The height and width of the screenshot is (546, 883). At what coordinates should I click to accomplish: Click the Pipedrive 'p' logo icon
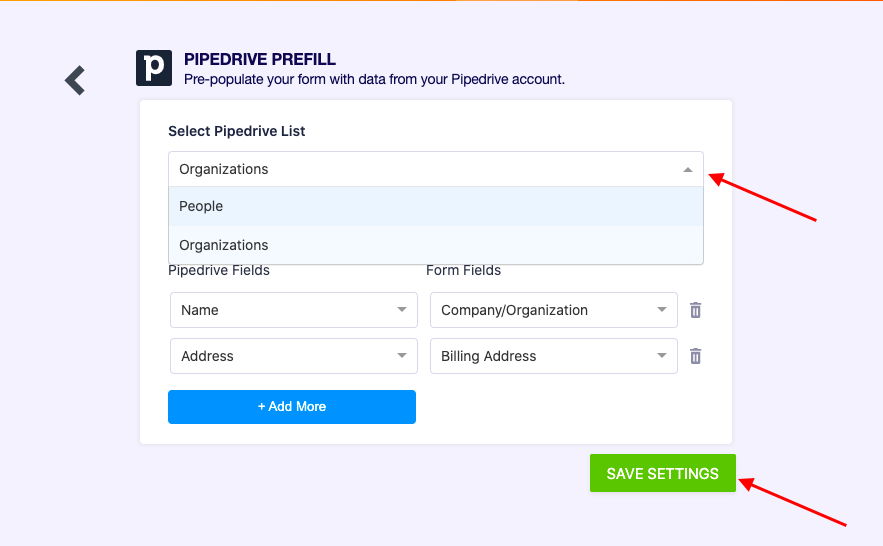click(x=154, y=68)
